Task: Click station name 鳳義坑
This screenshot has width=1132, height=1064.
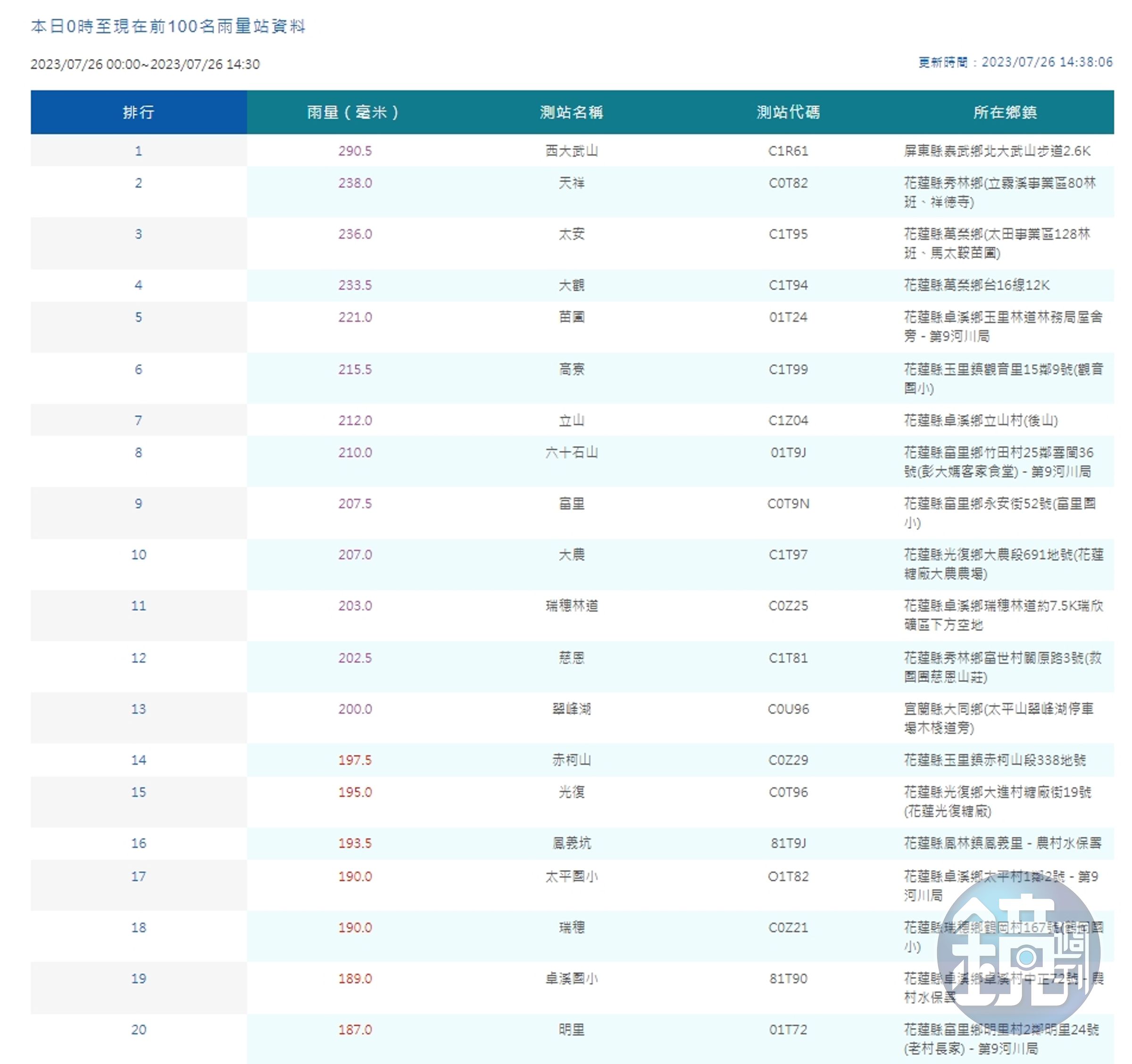Action: tap(572, 843)
